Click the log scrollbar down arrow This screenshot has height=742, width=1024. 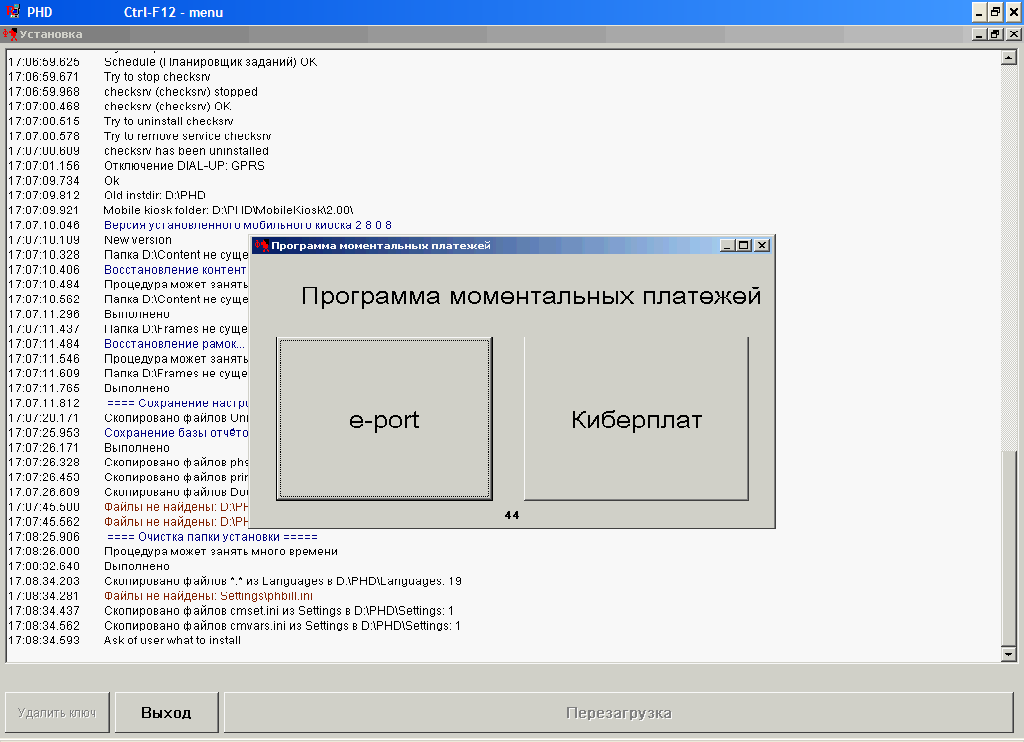coord(1008,654)
